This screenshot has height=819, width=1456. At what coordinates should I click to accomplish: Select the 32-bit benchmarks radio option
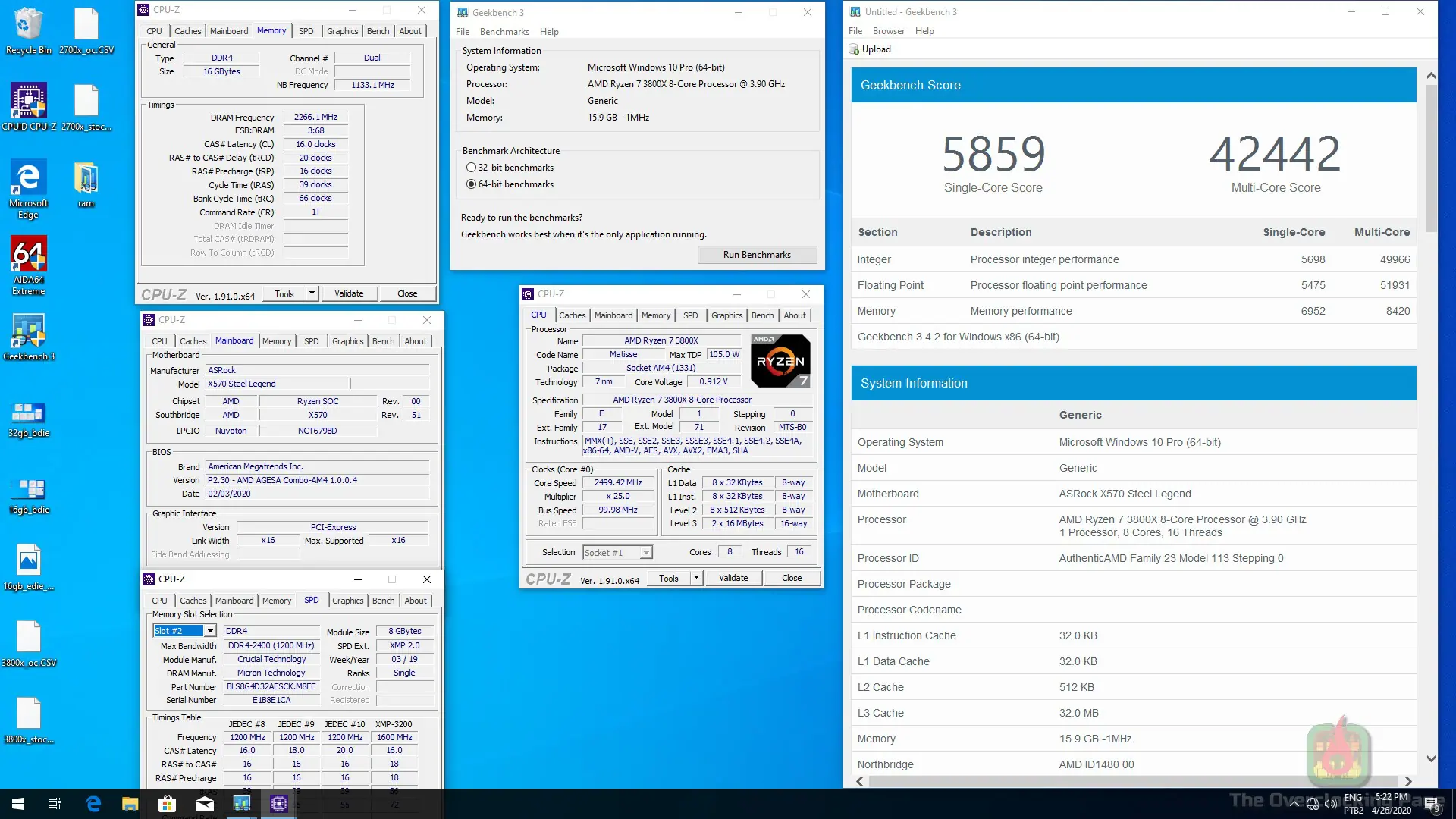[472, 168]
